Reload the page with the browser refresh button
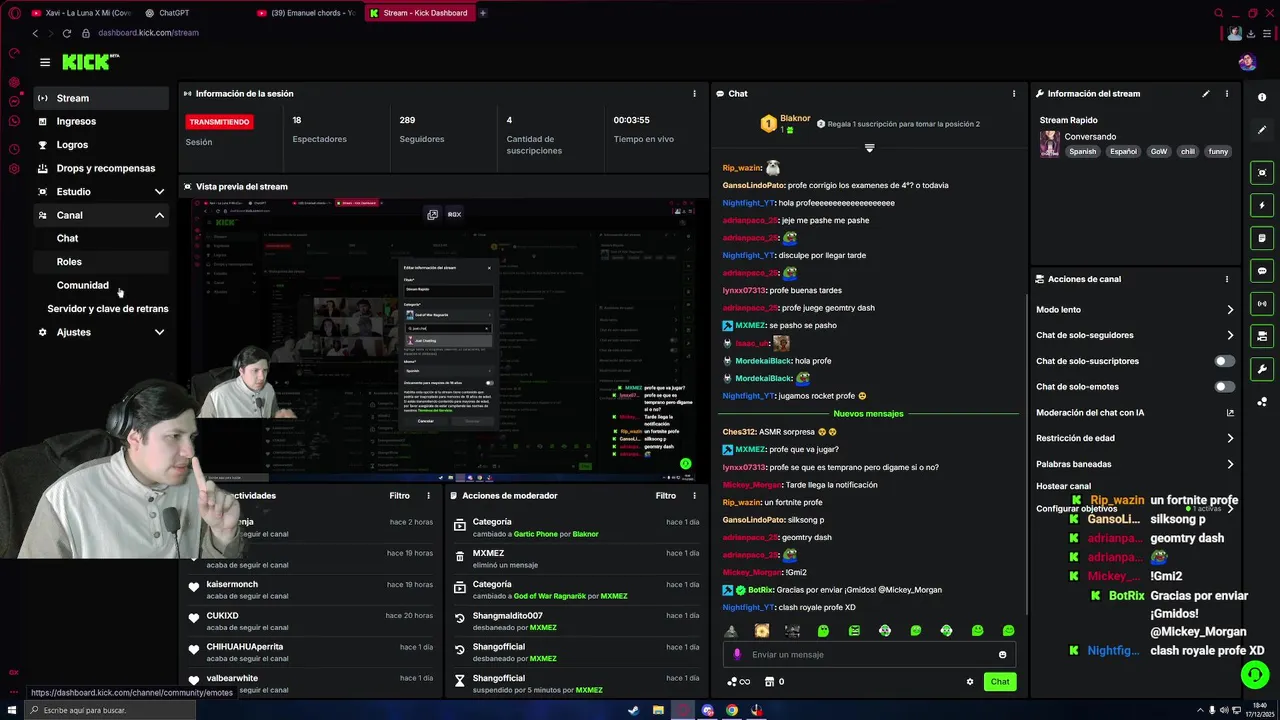The width and height of the screenshot is (1280, 720). (x=67, y=33)
